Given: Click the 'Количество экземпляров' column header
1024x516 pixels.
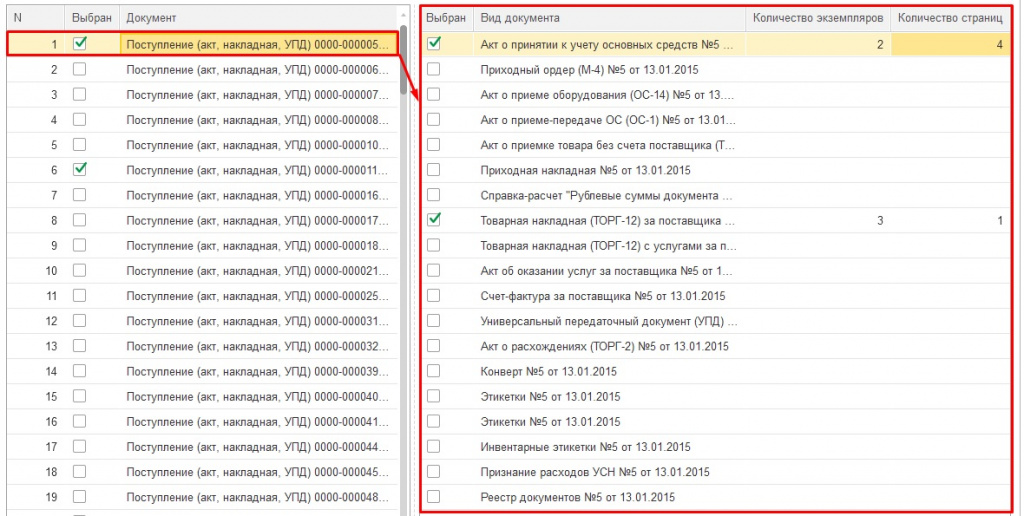Looking at the screenshot, I should pyautogui.click(x=818, y=18).
